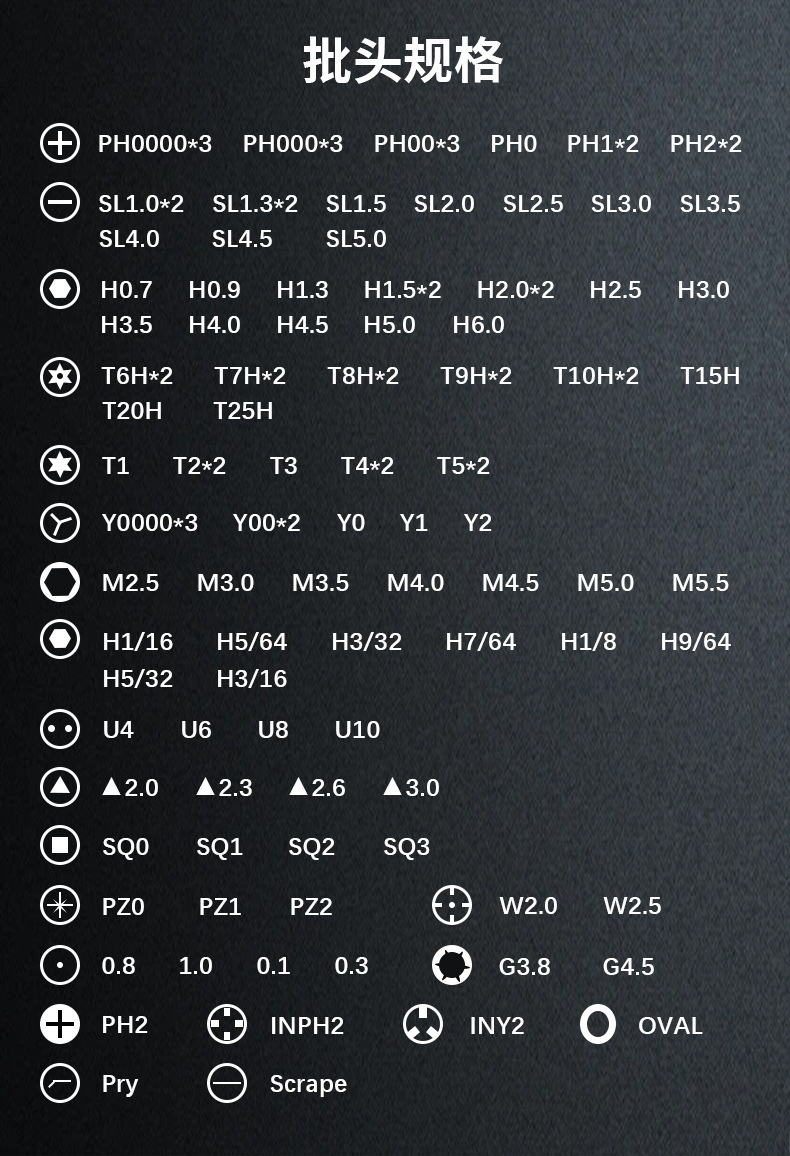
Task: Click the two-dot U-type icon beside U4
Action: [x=60, y=729]
